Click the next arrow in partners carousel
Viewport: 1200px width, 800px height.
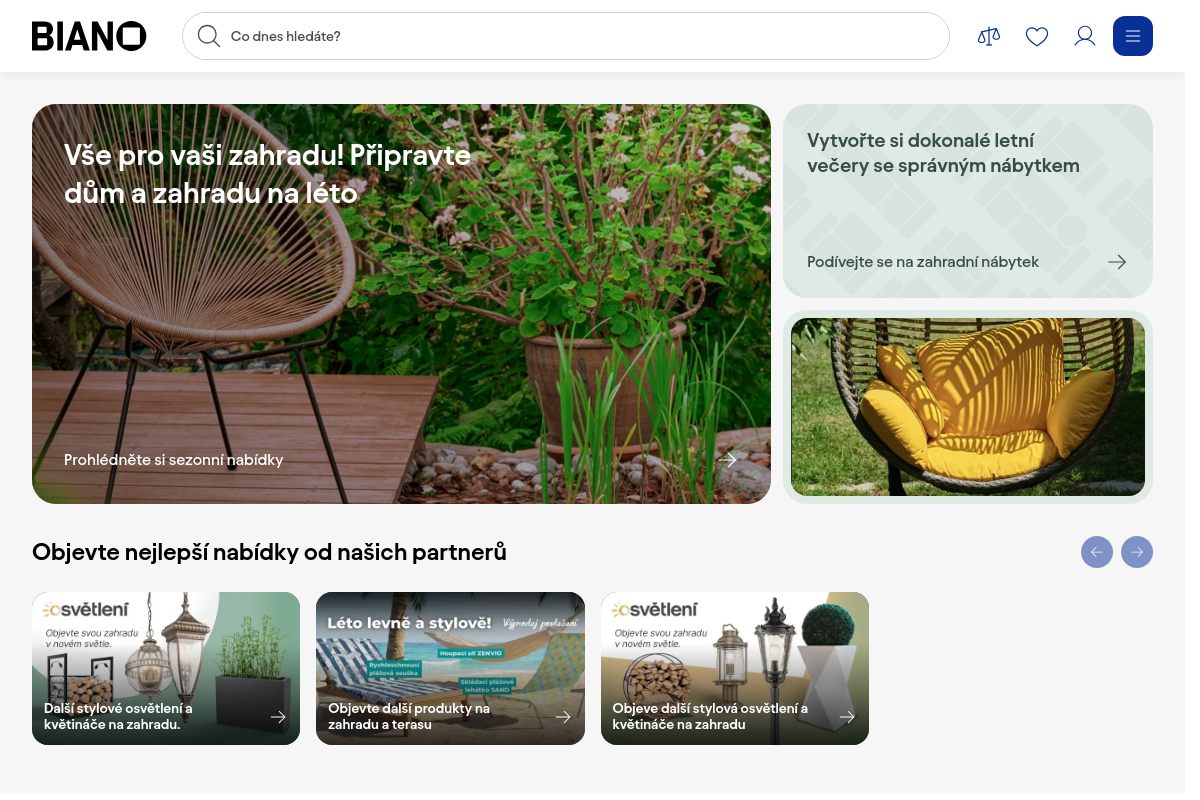point(1137,552)
